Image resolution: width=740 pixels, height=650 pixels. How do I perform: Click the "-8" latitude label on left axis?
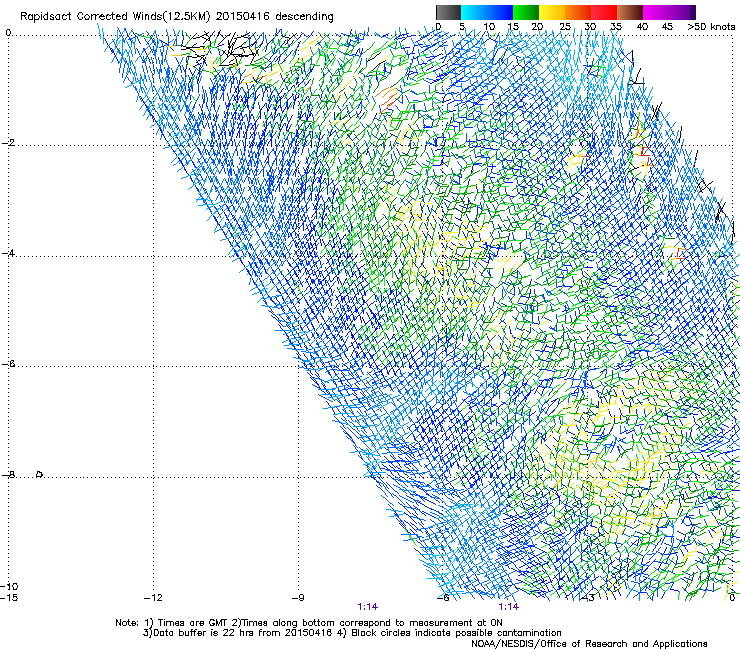[x=8, y=474]
